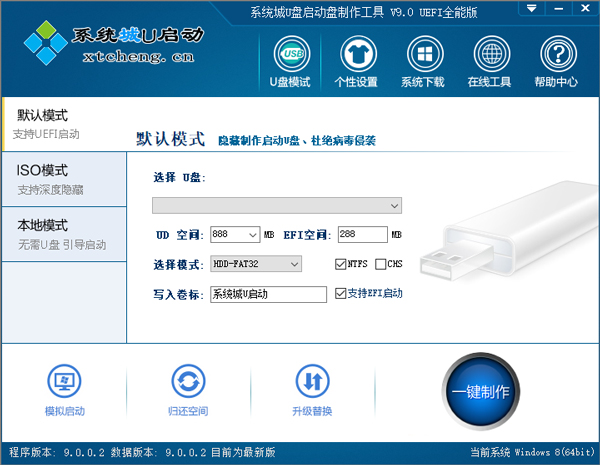This screenshot has height=465, width=600.
Task: Switch to 本地模式 tab
Action: click(64, 234)
